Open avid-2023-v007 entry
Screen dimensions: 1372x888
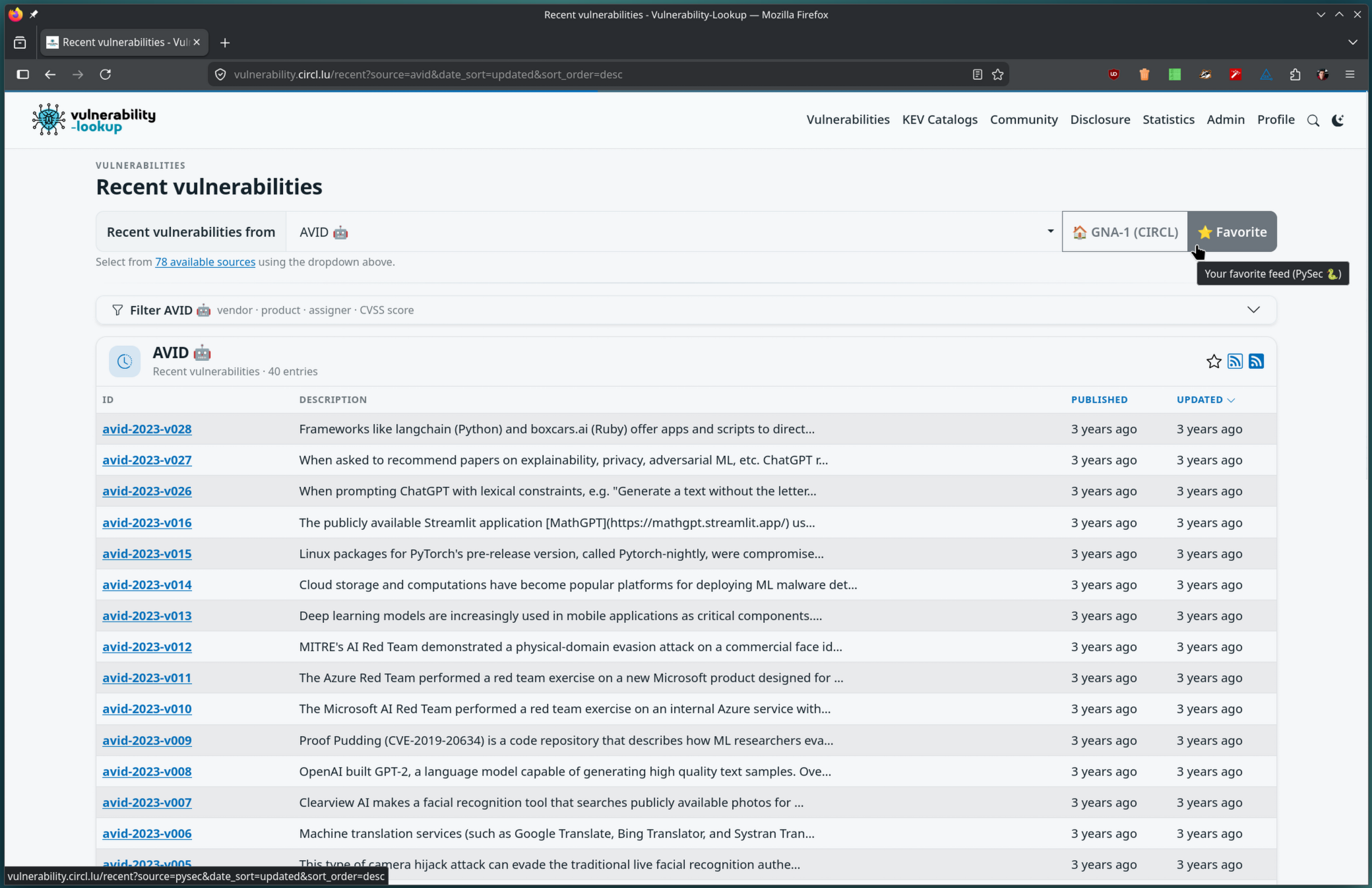click(x=147, y=802)
